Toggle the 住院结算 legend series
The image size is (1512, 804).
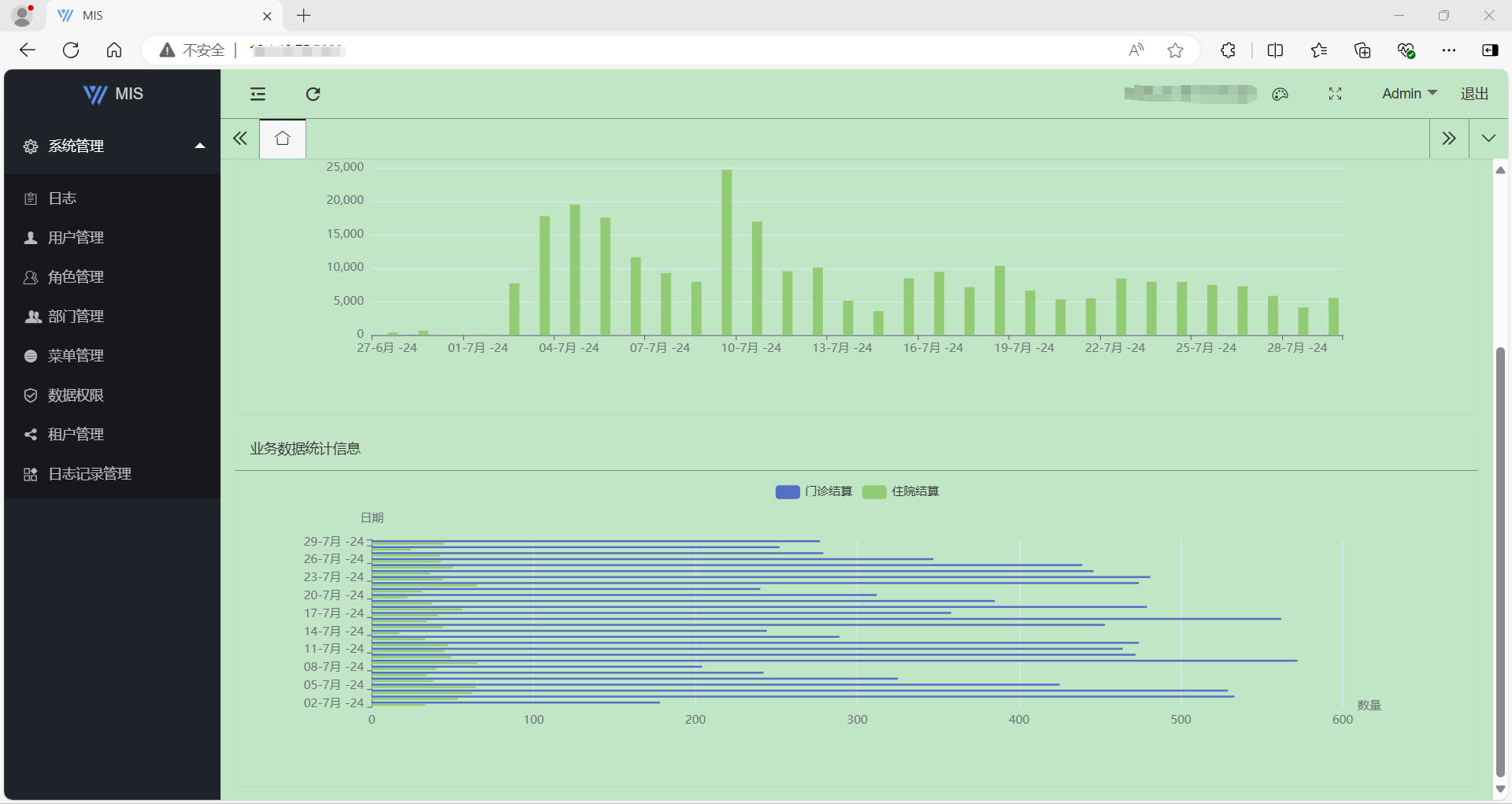click(901, 491)
